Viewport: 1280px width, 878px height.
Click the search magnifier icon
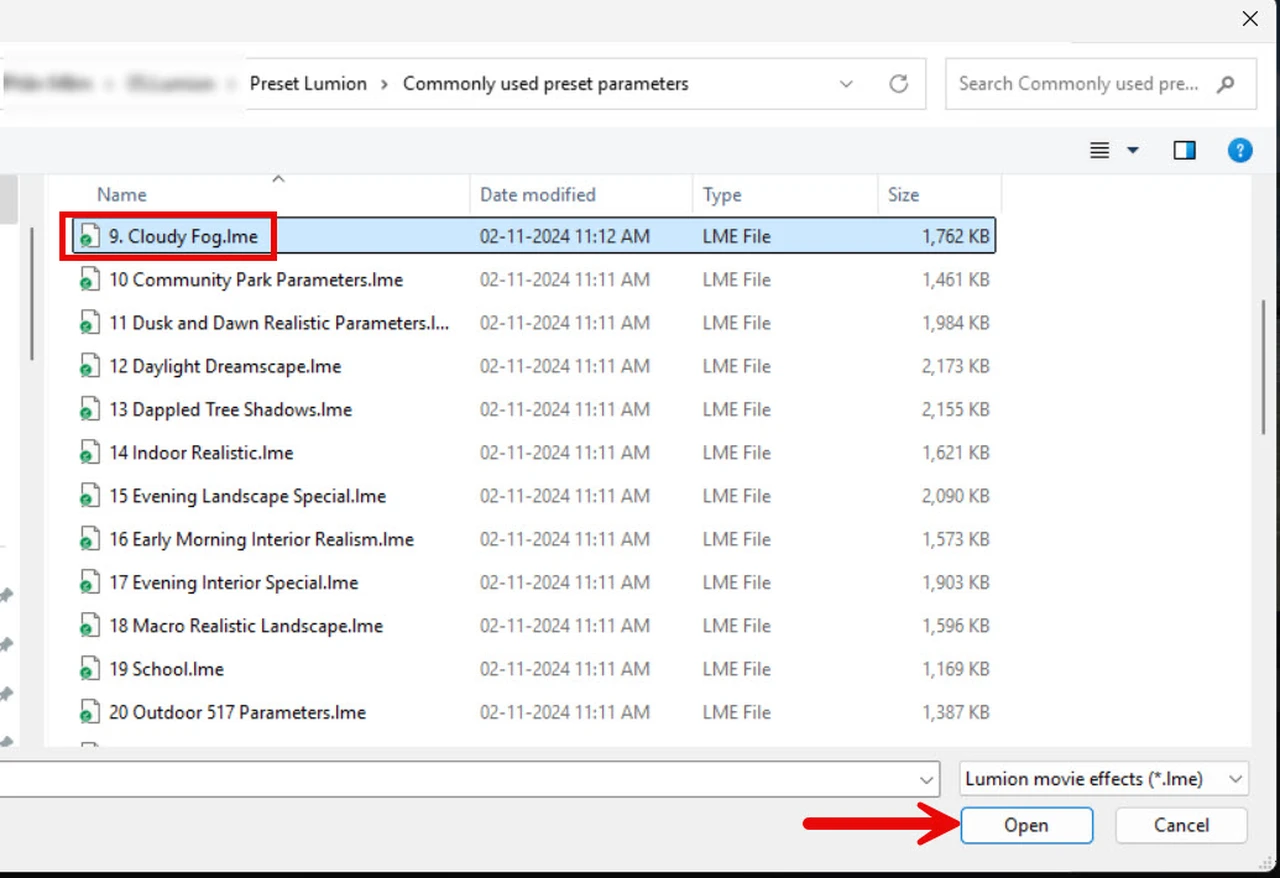tap(1225, 84)
